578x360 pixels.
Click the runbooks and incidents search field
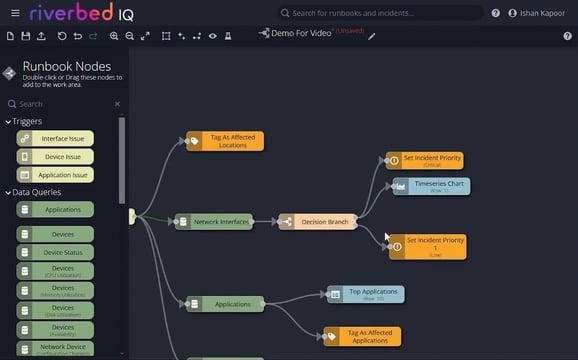[x=380, y=13]
